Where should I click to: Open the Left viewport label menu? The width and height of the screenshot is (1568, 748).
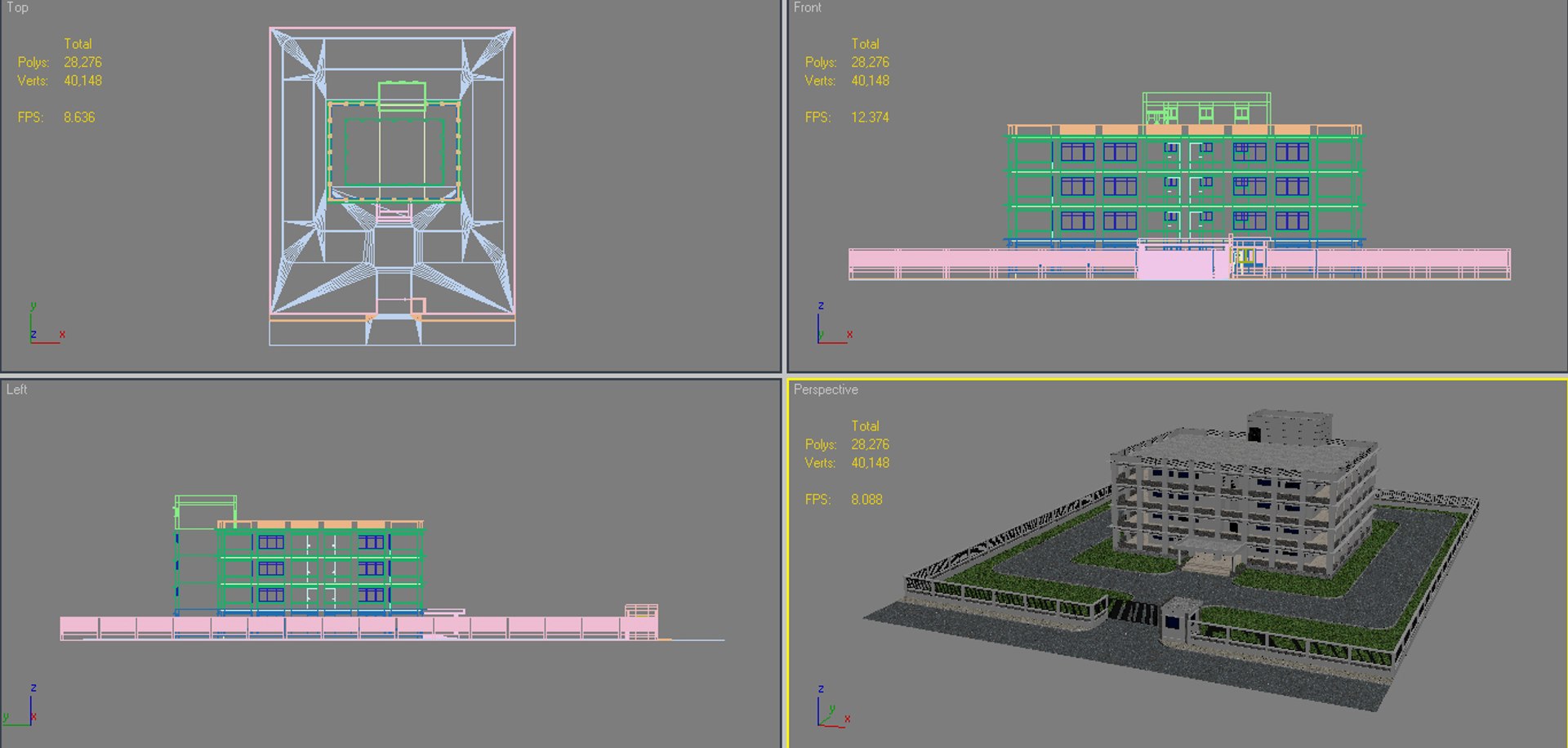pos(16,390)
